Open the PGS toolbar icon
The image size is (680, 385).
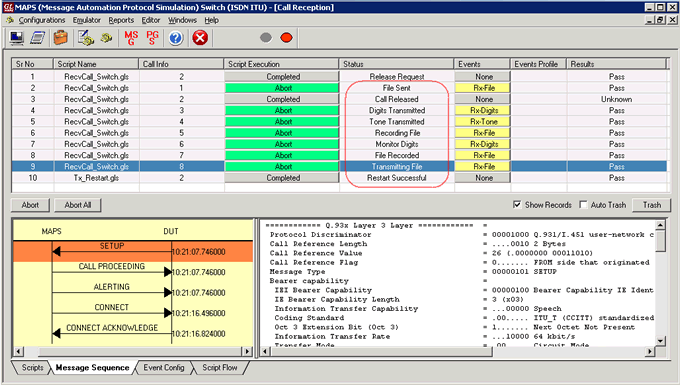(x=152, y=38)
